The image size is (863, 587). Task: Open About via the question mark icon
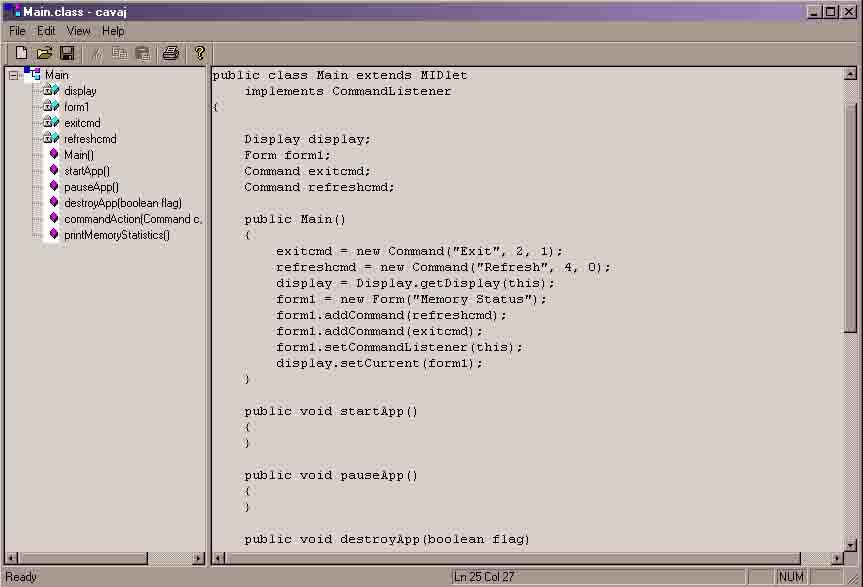click(x=200, y=53)
